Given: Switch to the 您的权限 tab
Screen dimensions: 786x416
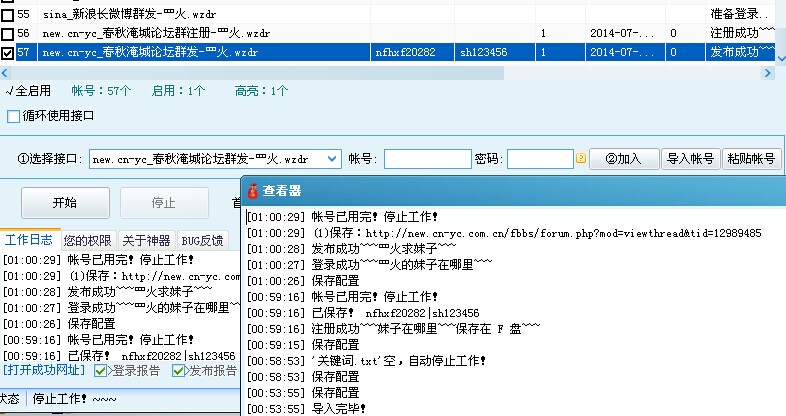Looking at the screenshot, I should pos(88,241).
